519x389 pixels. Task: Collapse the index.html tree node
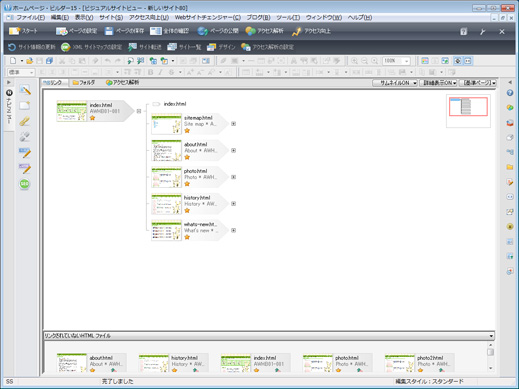point(139,111)
